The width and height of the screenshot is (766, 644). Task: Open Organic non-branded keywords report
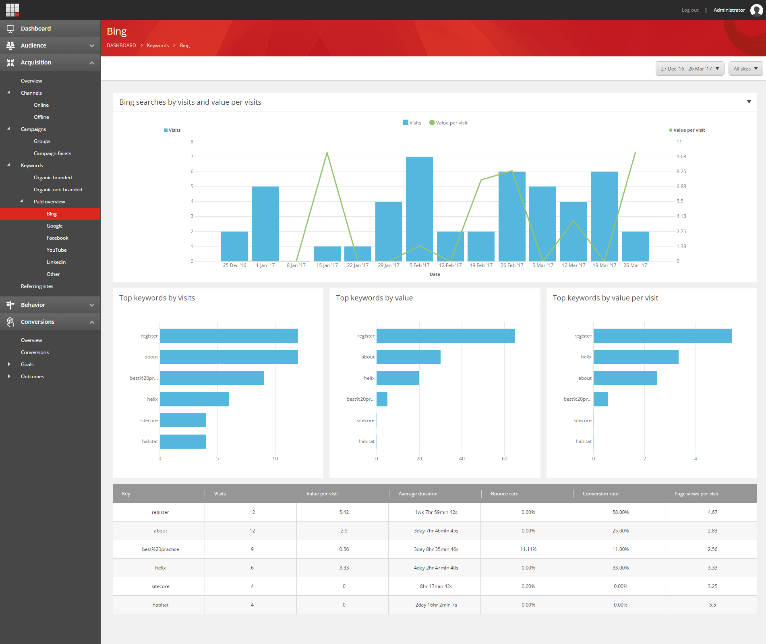pos(58,190)
